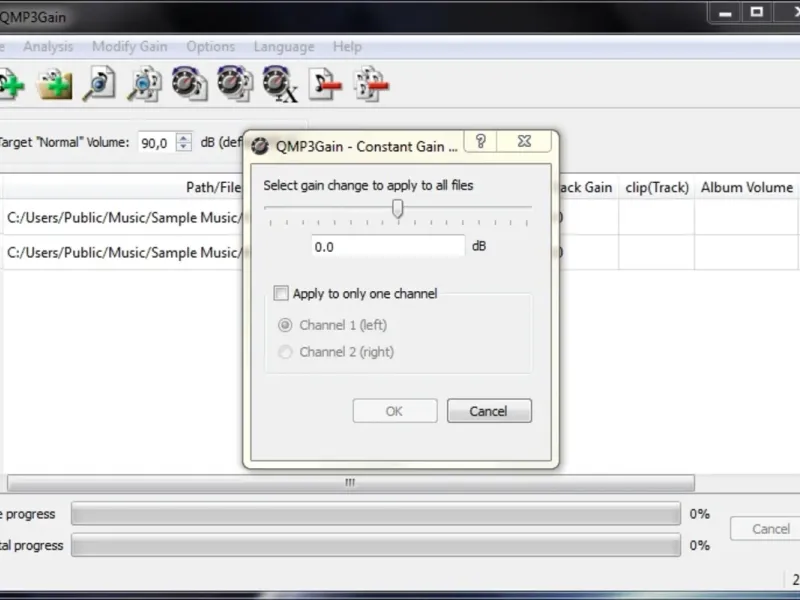Close the Constant Gain dialog

tap(524, 141)
